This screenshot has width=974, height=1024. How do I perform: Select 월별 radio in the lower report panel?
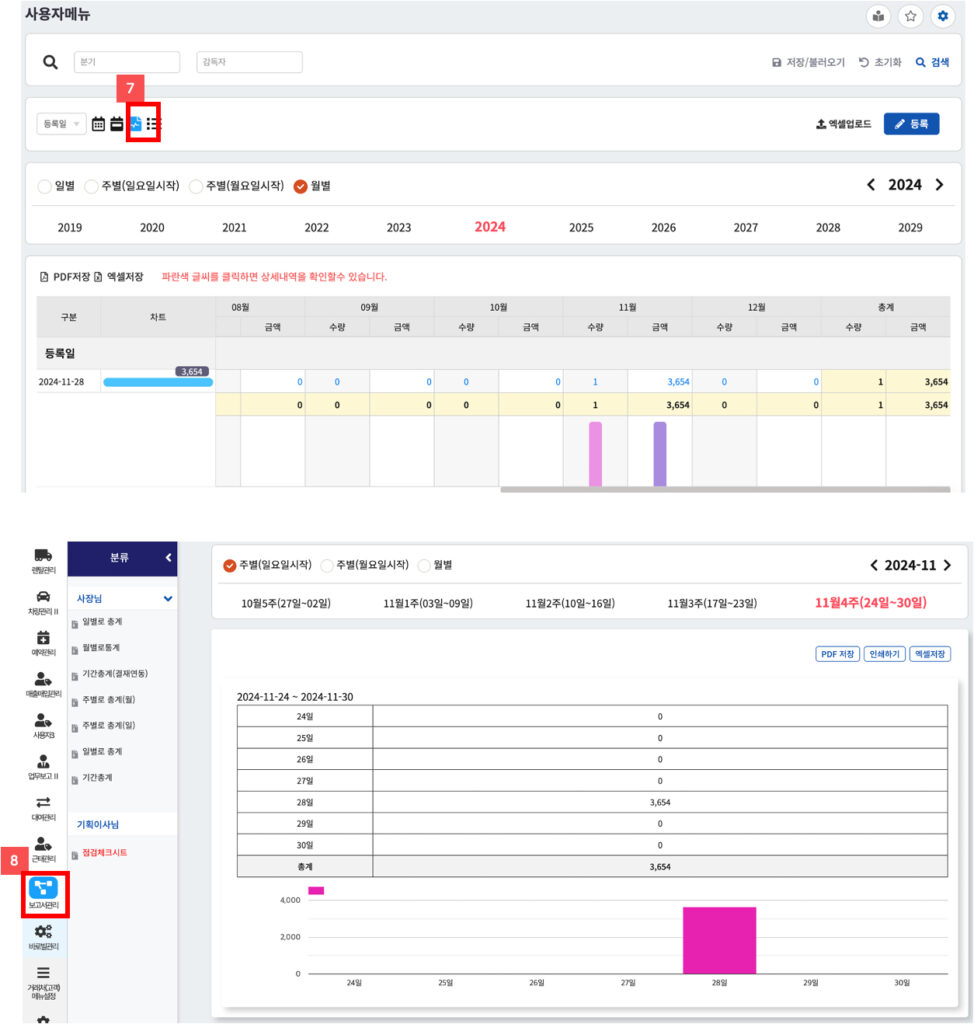(x=425, y=565)
